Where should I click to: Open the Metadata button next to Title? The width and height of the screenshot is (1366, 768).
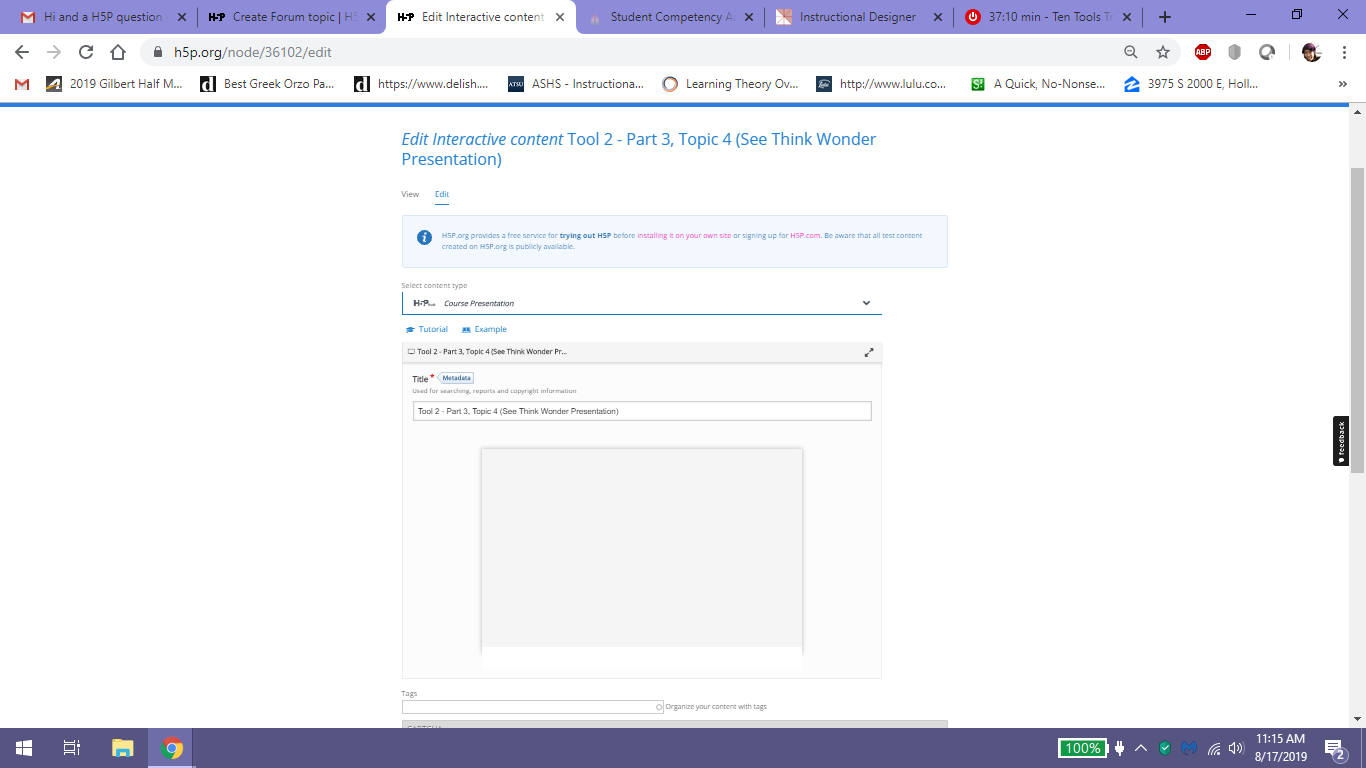coord(456,378)
